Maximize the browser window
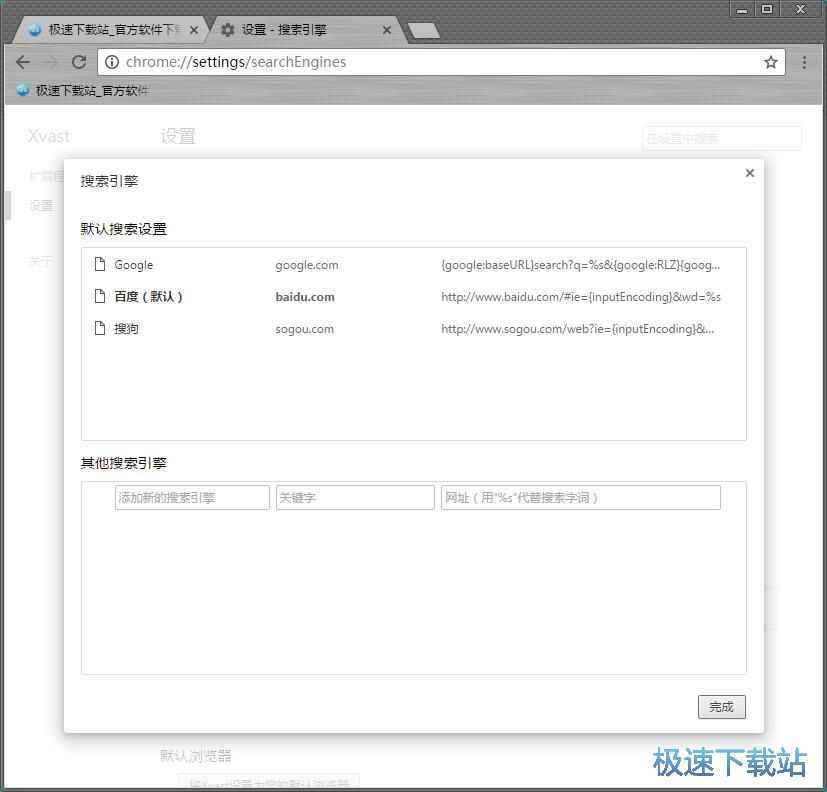This screenshot has width=827, height=792. 767,9
